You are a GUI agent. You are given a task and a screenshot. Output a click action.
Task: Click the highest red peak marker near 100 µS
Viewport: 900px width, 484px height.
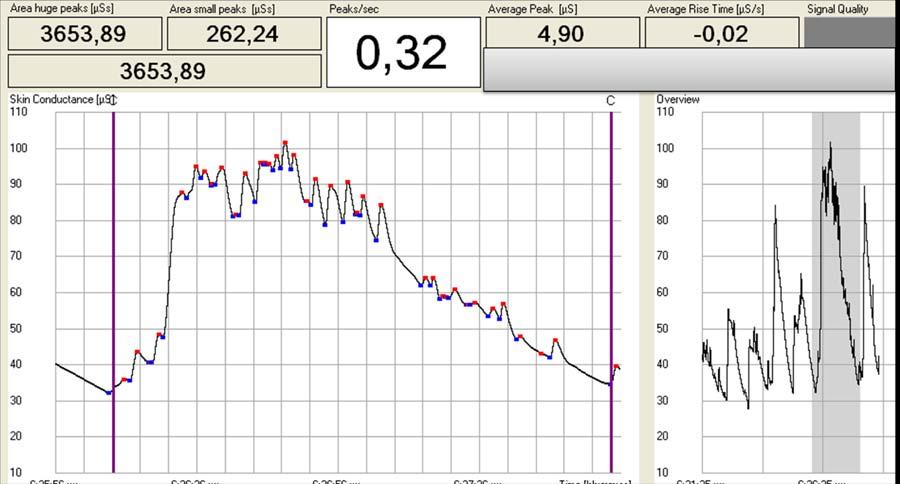[285, 142]
